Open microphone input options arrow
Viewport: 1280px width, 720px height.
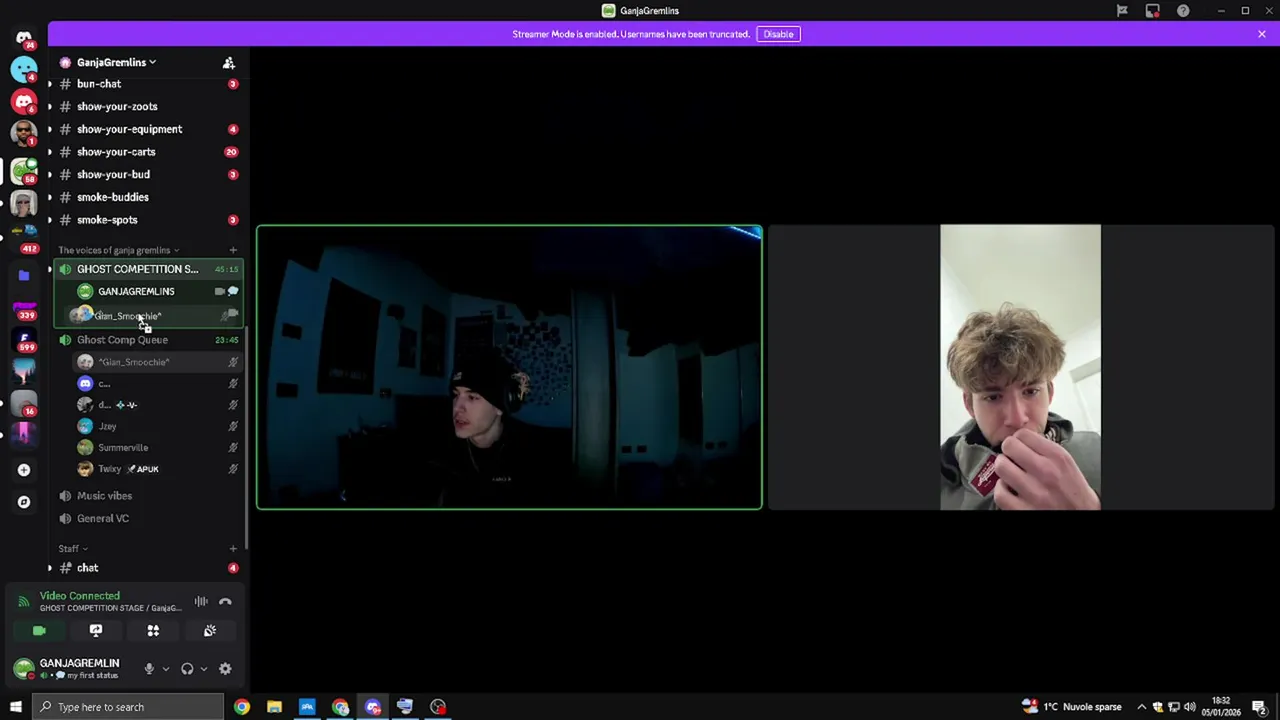tap(165, 669)
